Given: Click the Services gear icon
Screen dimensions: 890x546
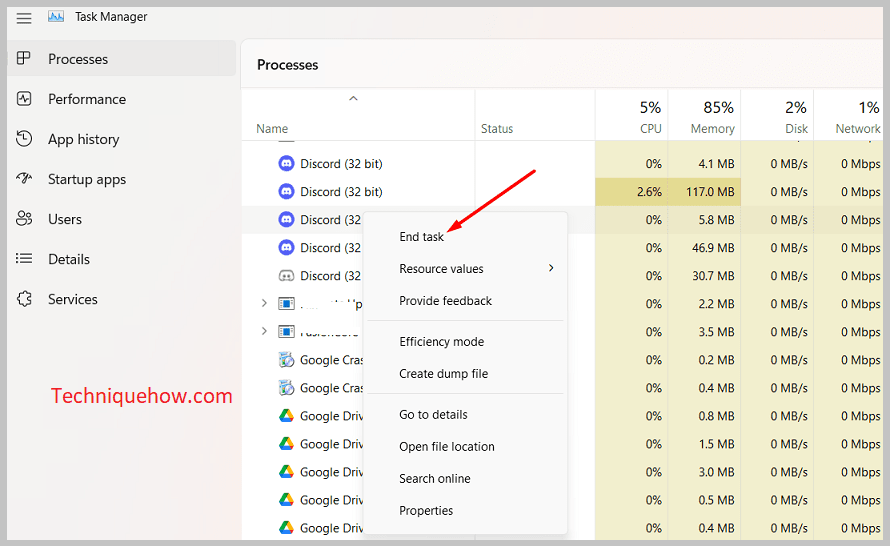Looking at the screenshot, I should [24, 299].
